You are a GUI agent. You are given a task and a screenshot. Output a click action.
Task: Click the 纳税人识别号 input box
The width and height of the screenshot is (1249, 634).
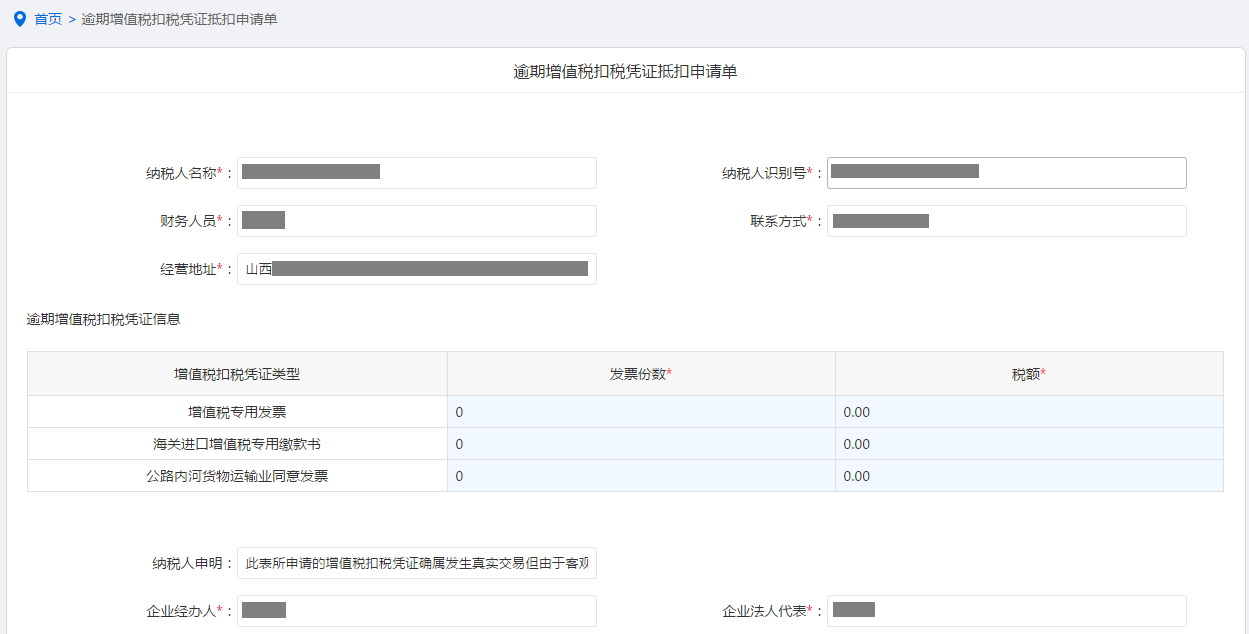(x=1006, y=173)
